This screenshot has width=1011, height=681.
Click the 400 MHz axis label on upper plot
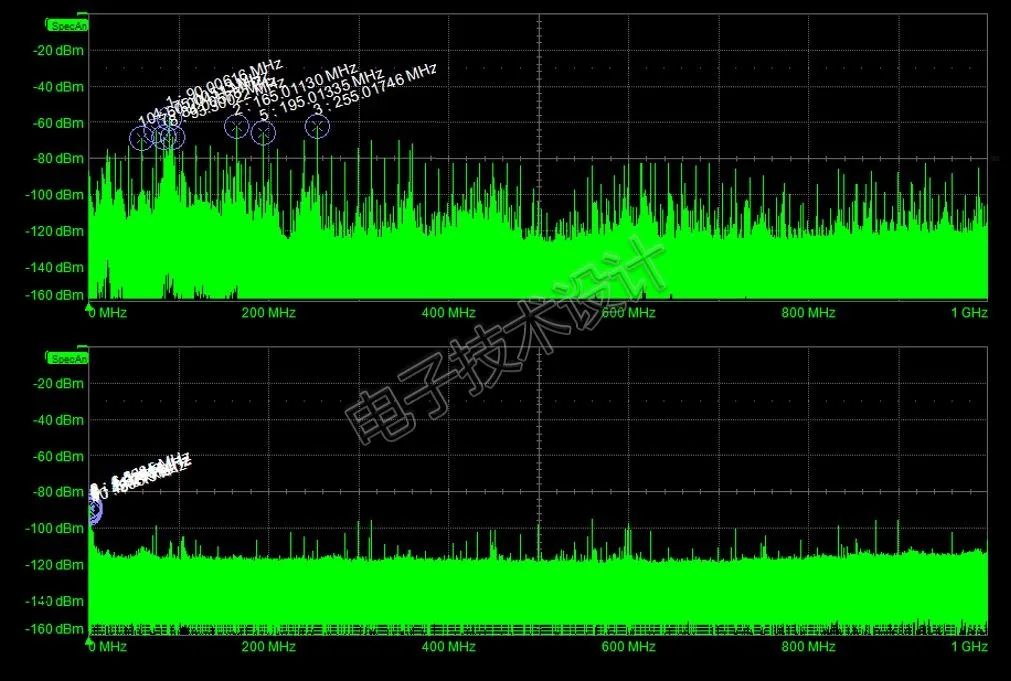pos(448,313)
